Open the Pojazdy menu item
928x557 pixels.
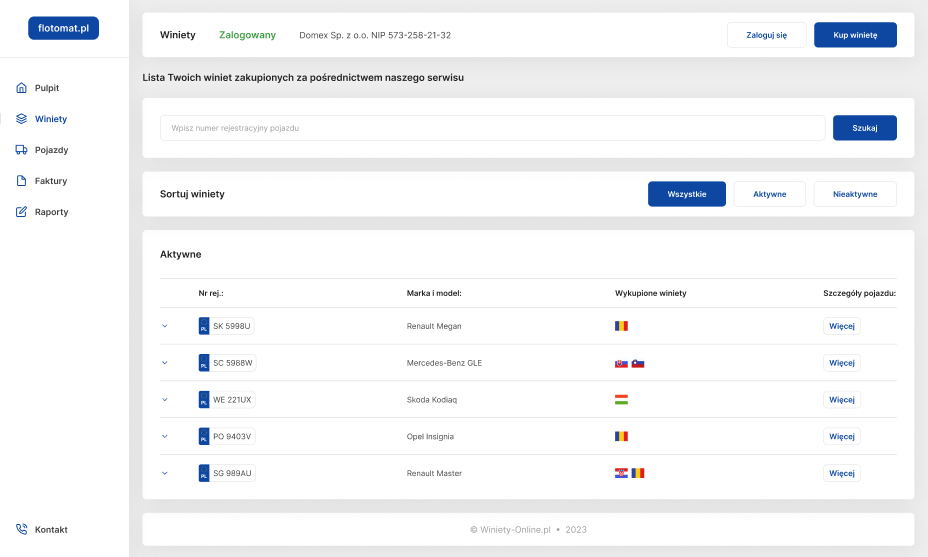pyautogui.click(x=51, y=150)
